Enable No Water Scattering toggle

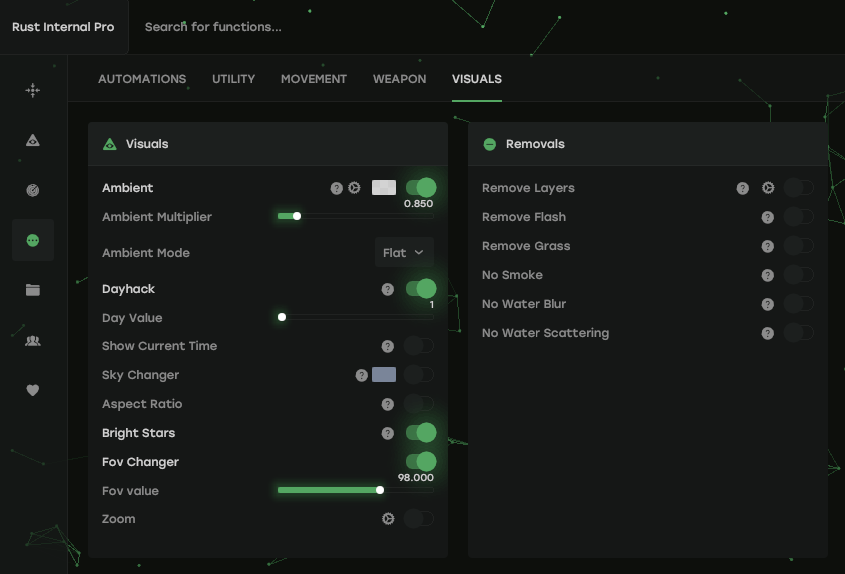pyautogui.click(x=799, y=333)
